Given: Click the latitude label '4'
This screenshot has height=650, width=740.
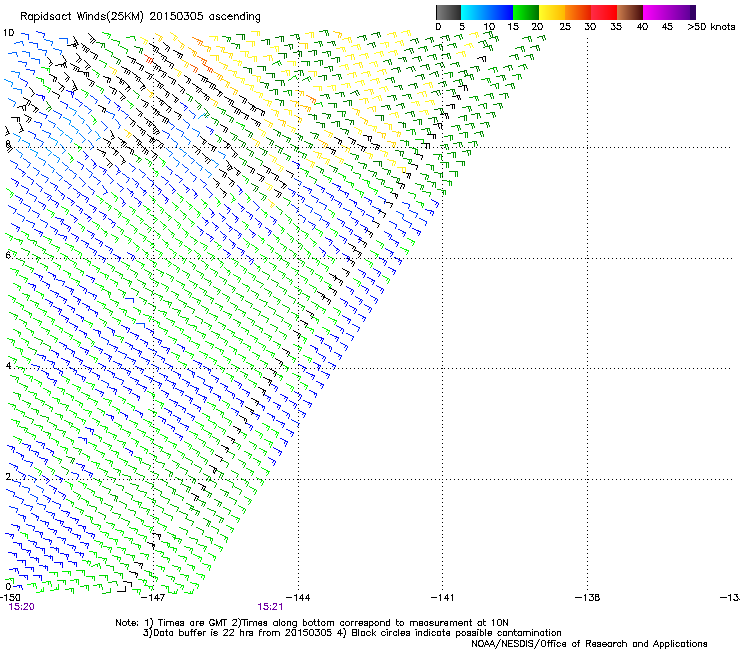Looking at the screenshot, I should coord(8,365).
